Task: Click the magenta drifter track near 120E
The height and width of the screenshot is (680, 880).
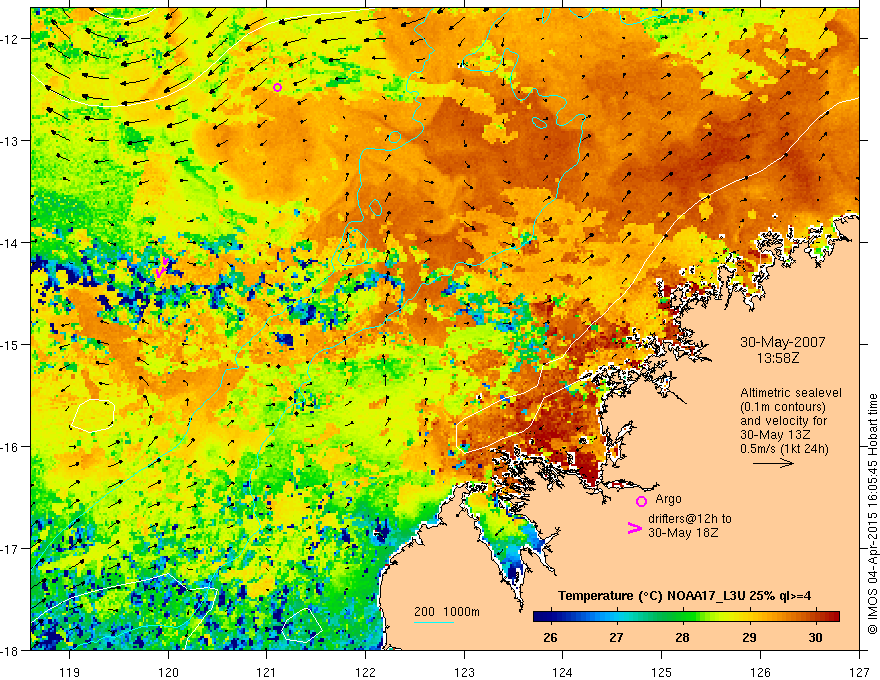Action: (x=161, y=268)
